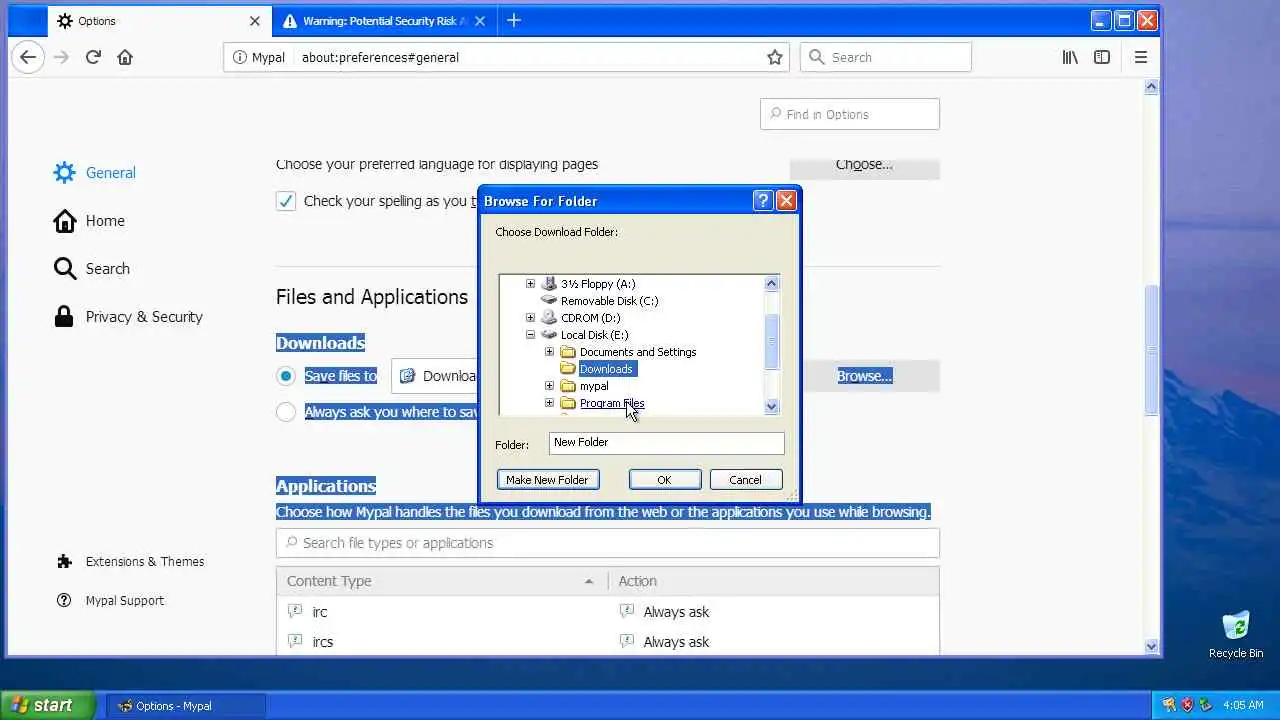The height and width of the screenshot is (720, 1280).
Task: Go back with the browser back arrow
Action: (x=28, y=57)
